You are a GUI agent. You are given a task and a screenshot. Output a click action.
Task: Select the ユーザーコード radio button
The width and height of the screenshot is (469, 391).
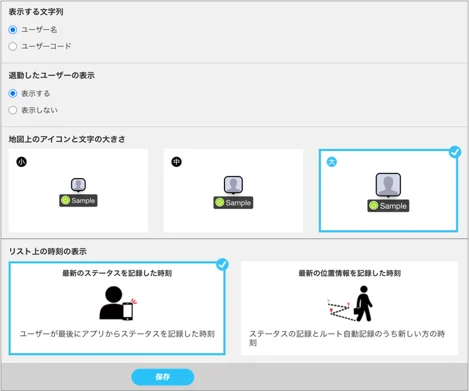tap(13, 46)
